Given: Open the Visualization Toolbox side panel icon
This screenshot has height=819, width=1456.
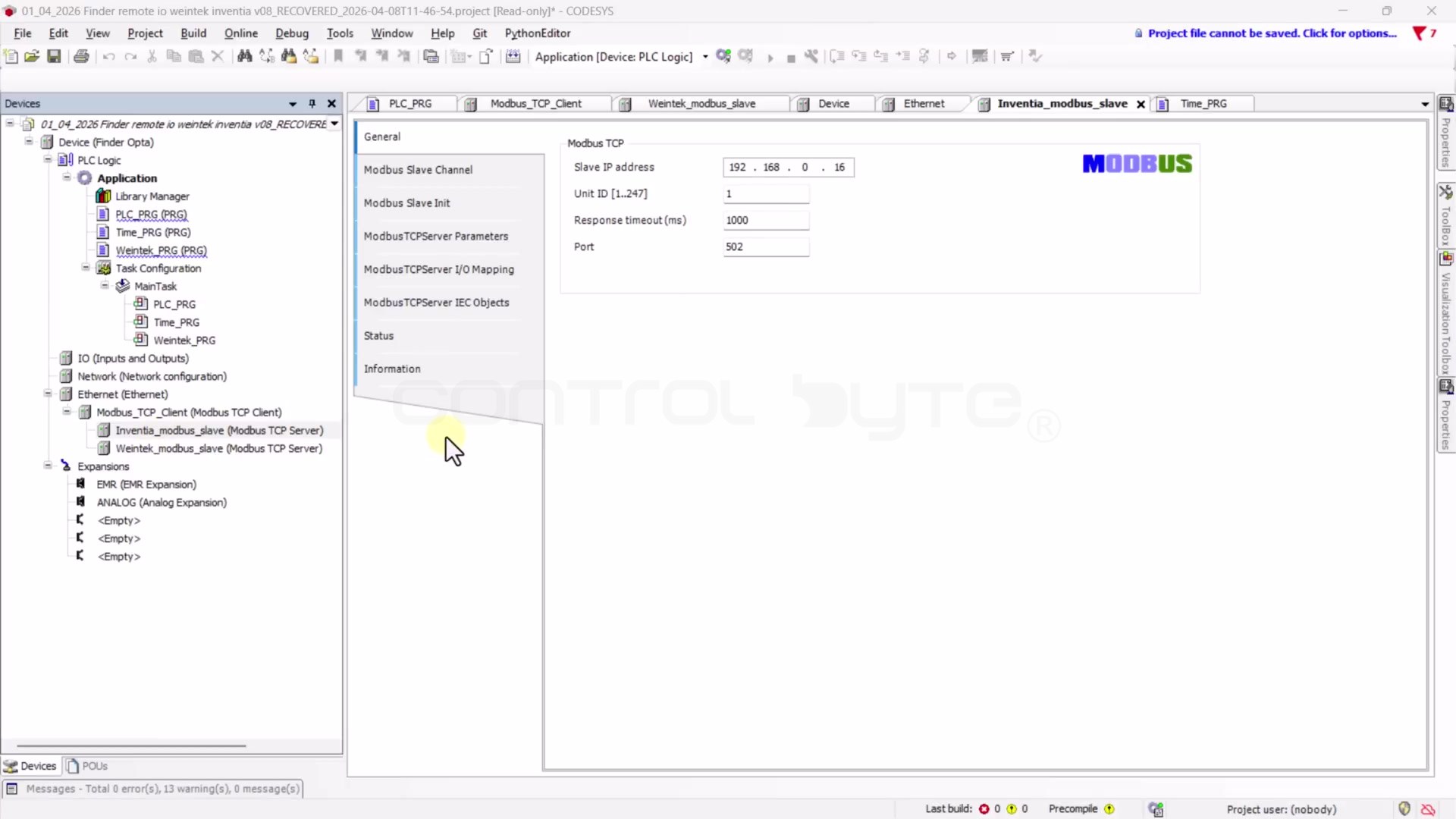Looking at the screenshot, I should (x=1446, y=259).
